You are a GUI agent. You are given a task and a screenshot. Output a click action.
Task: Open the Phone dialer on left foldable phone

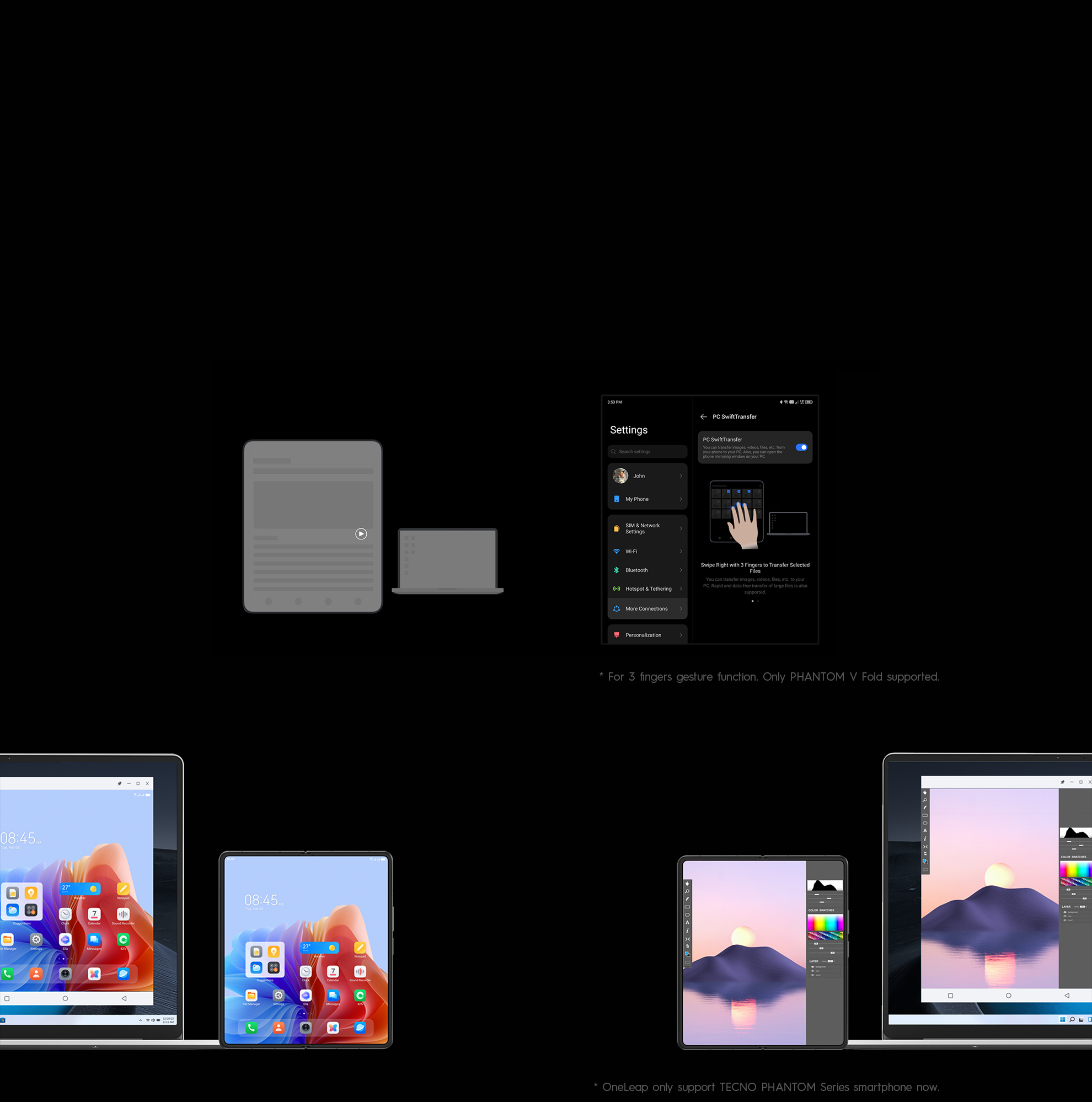pos(251,1028)
